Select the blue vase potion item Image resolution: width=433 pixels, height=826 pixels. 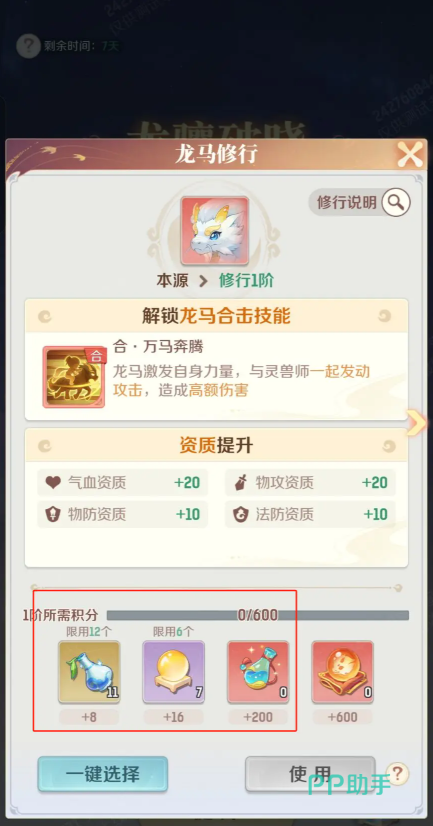[x=89, y=672]
